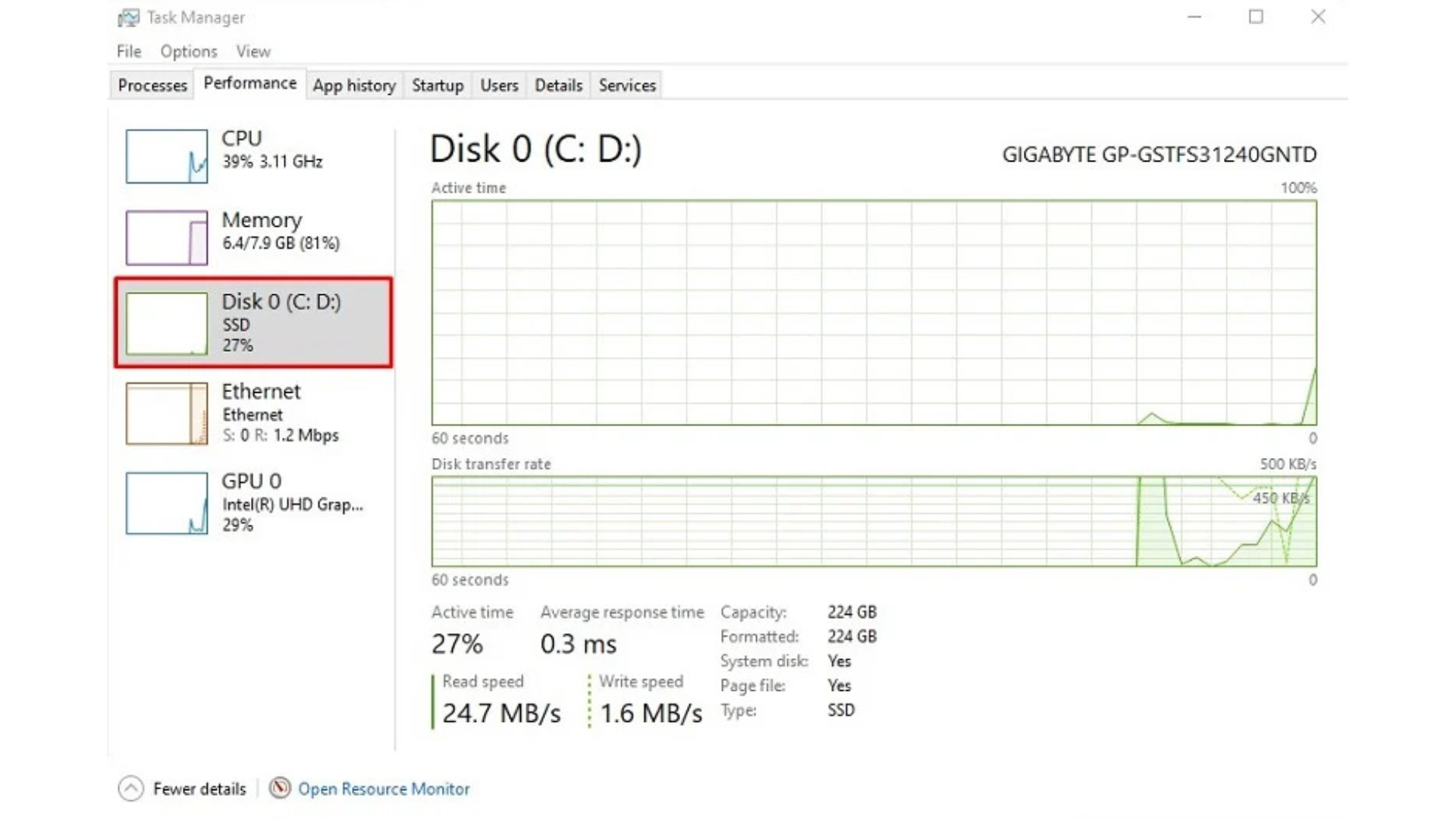Open the Services tab

pos(627,86)
